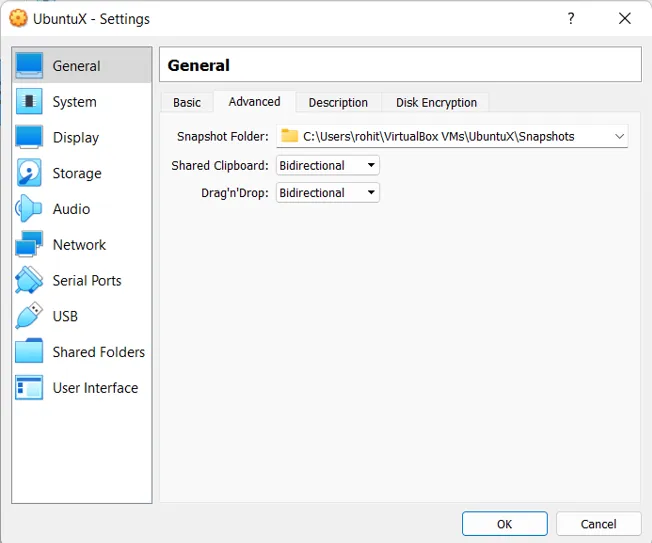652x543 pixels.
Task: Select the Advanced tab
Action: (x=254, y=101)
